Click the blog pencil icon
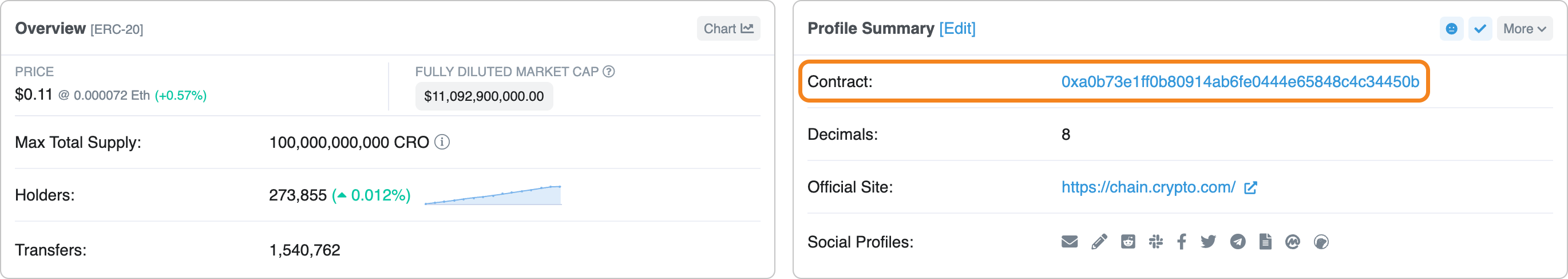The height and width of the screenshot is (279, 1568). click(x=1099, y=242)
